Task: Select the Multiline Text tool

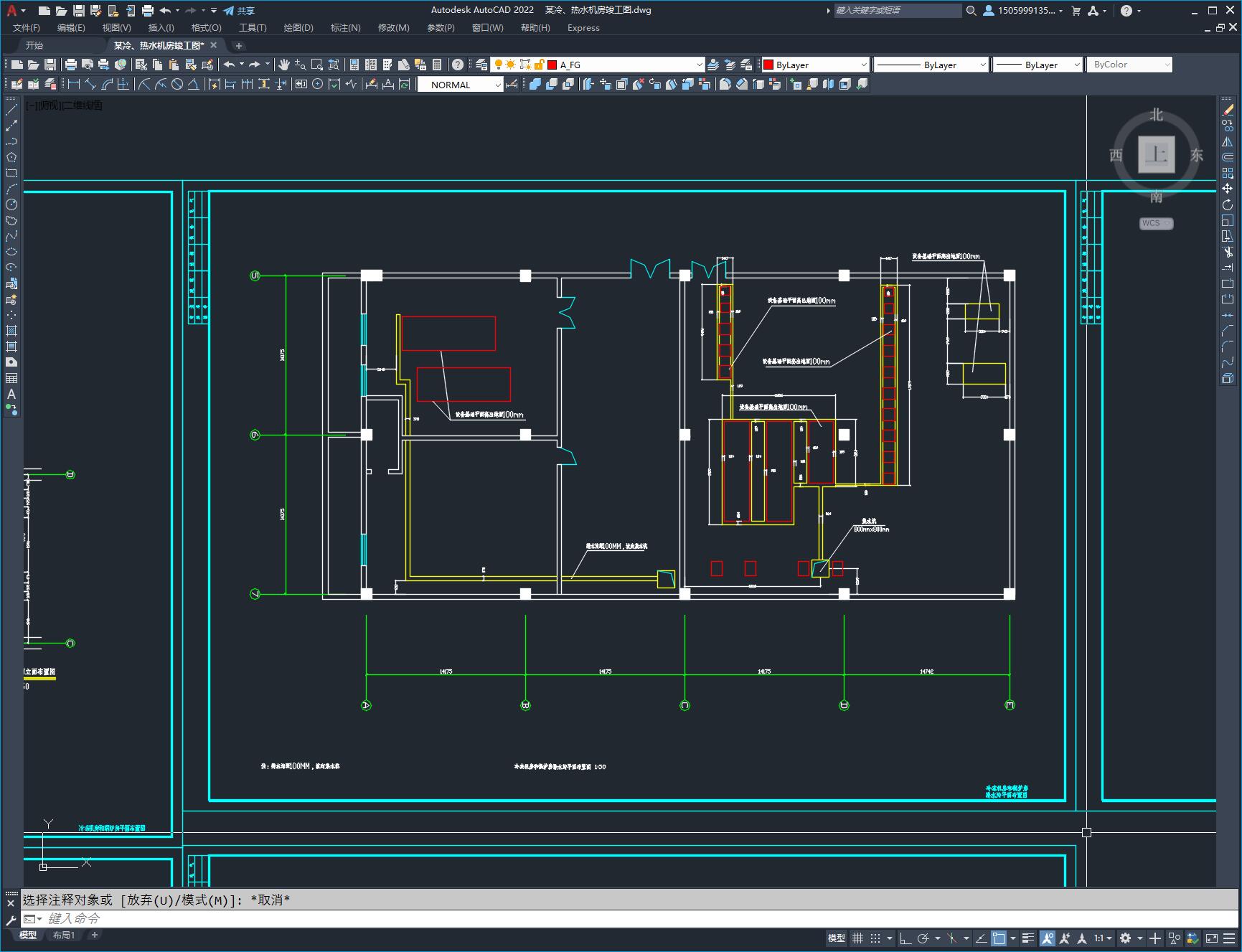Action: [11, 394]
